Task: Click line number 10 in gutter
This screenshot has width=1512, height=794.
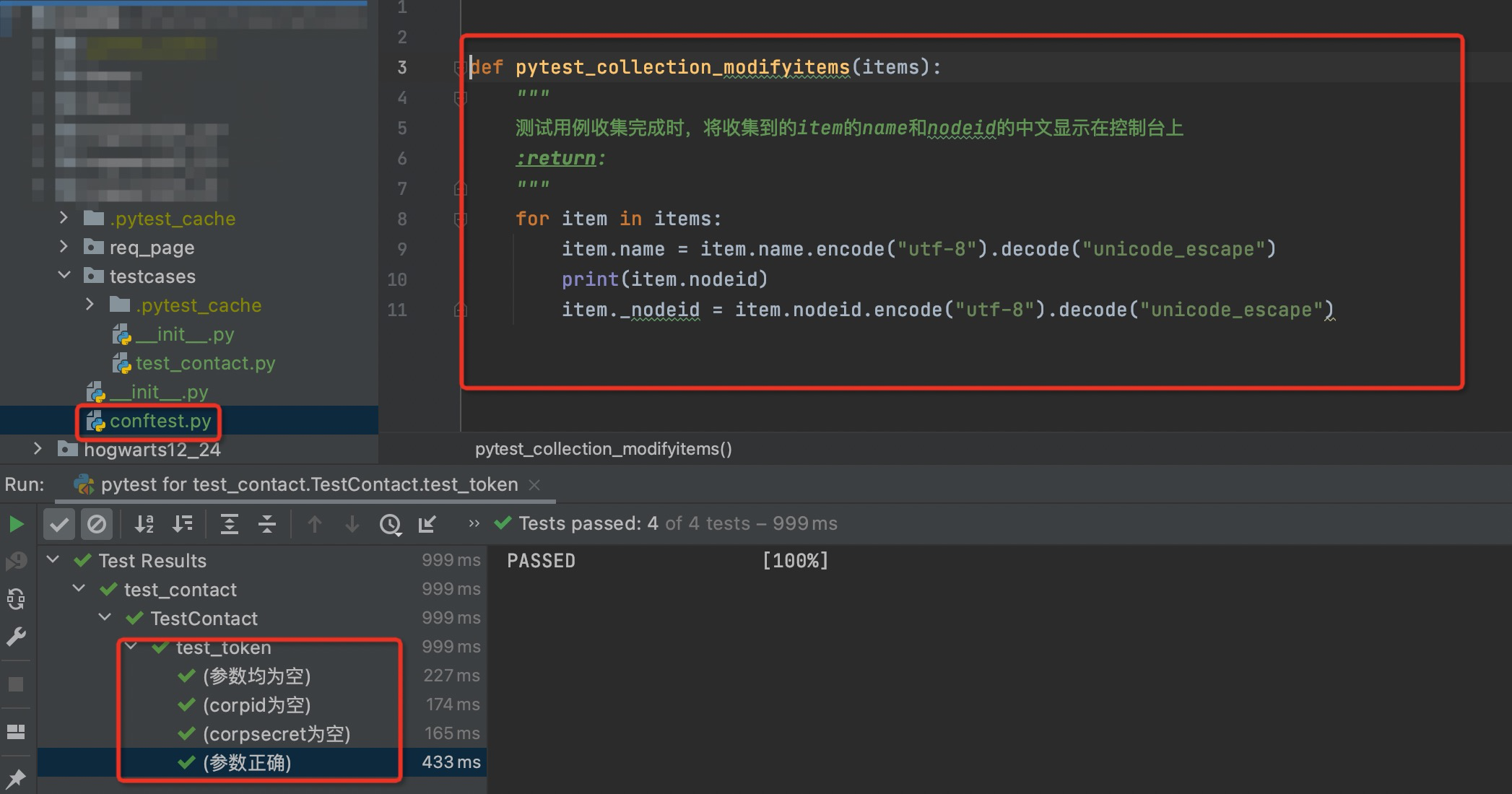Action: tap(397, 279)
